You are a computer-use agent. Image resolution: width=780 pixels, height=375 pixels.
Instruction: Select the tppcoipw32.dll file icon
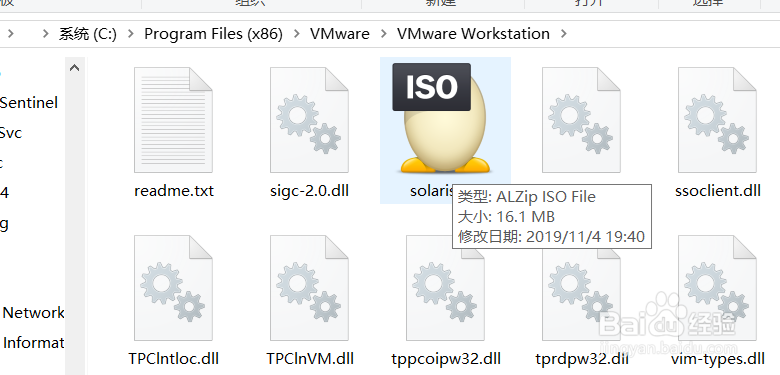[x=445, y=288]
